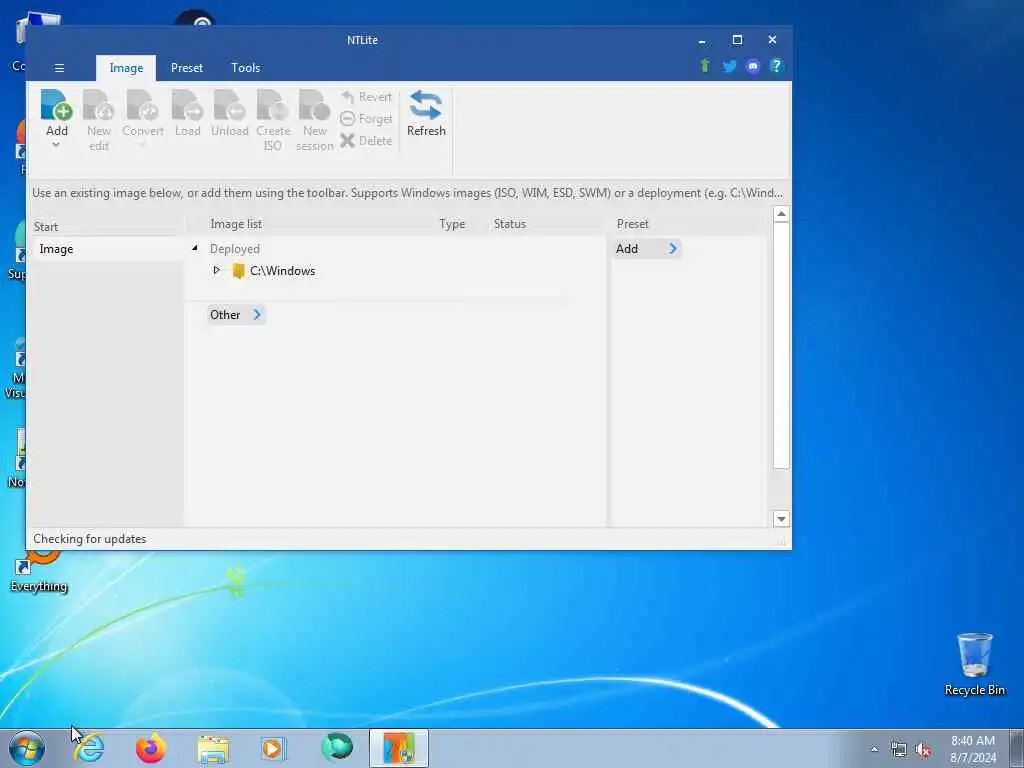Click the Load image toolbar icon
This screenshot has width=1024, height=768.
click(x=187, y=114)
